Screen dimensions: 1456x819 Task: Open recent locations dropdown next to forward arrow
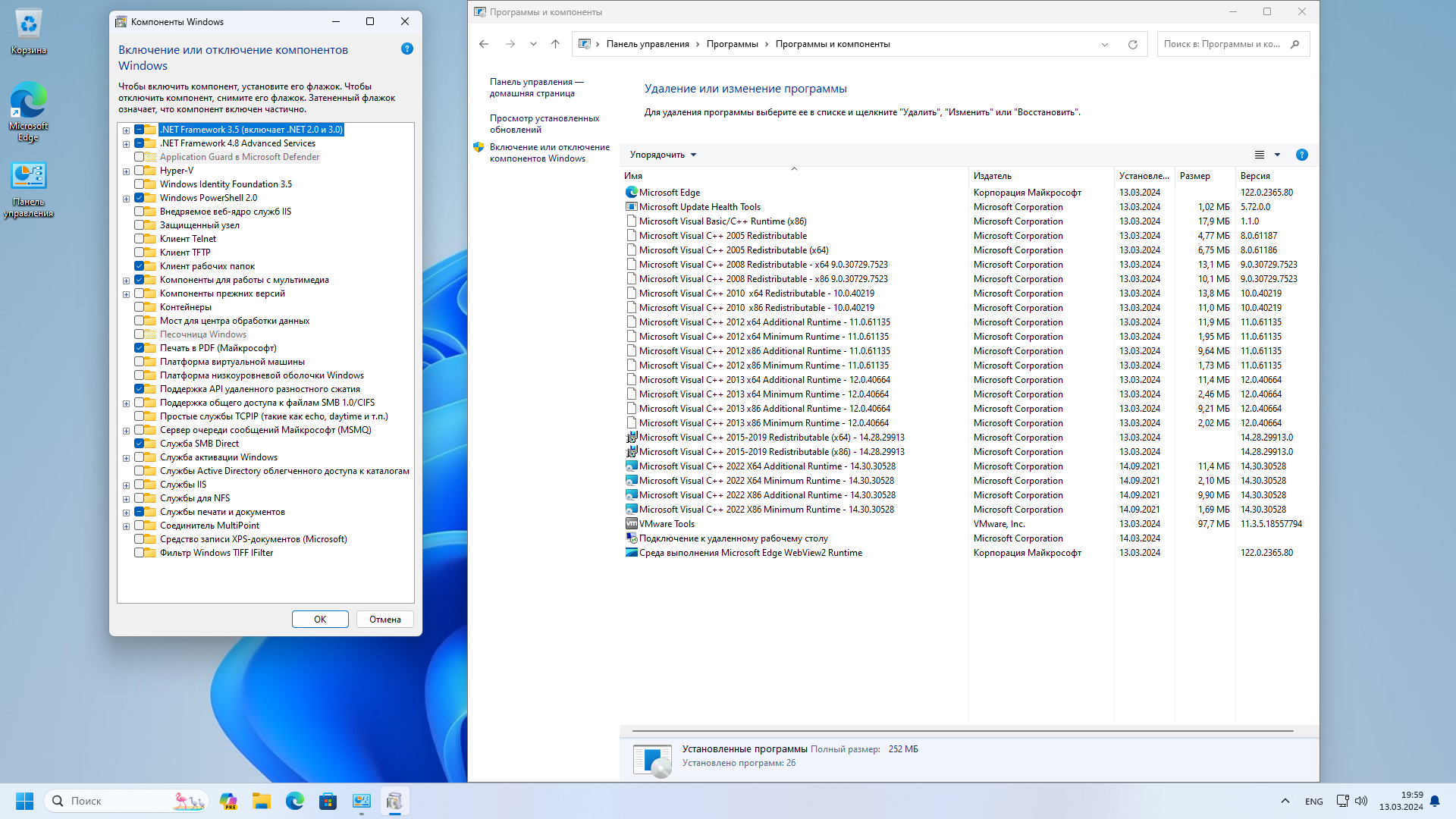tap(533, 44)
